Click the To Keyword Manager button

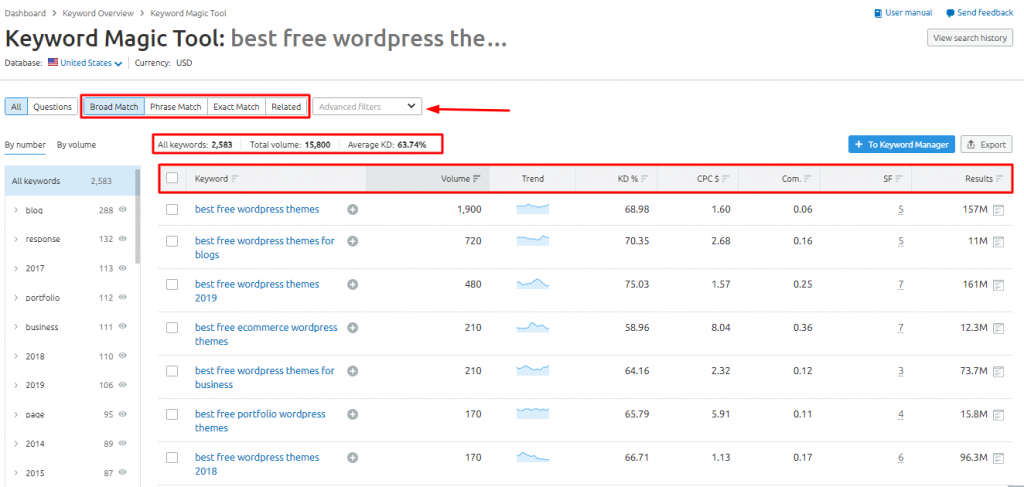coord(901,145)
